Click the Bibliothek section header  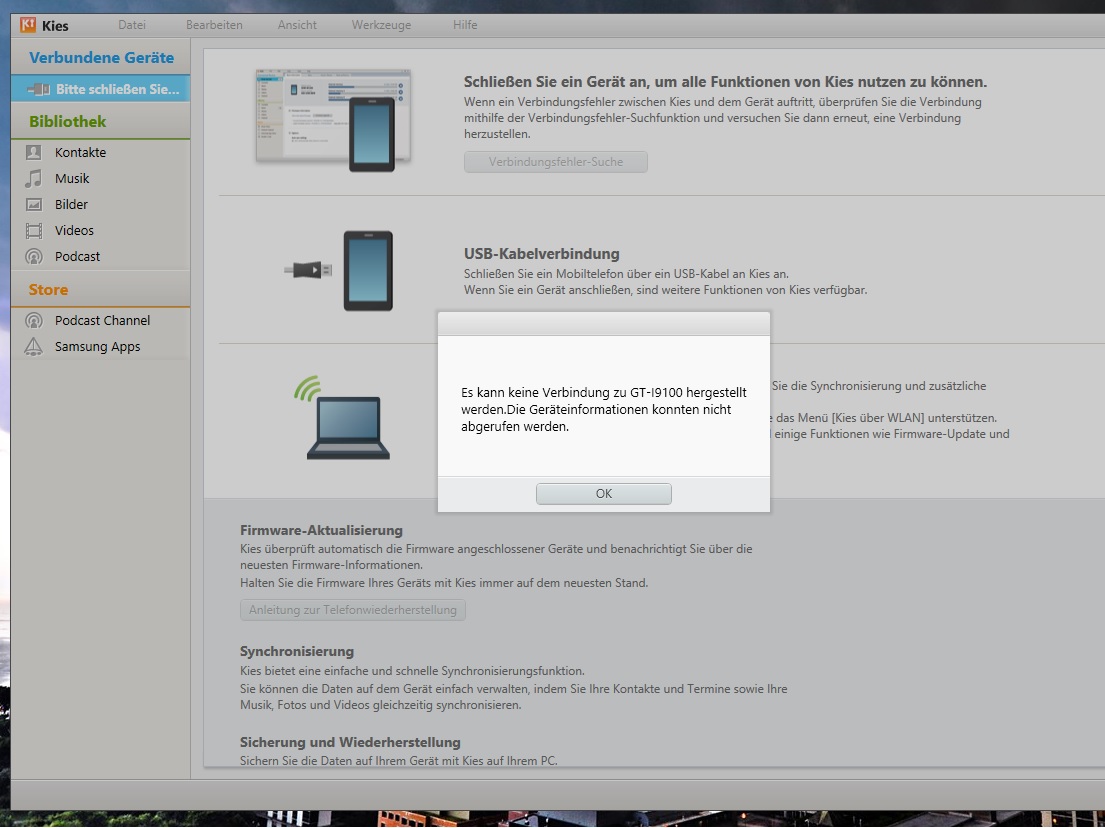coord(68,121)
